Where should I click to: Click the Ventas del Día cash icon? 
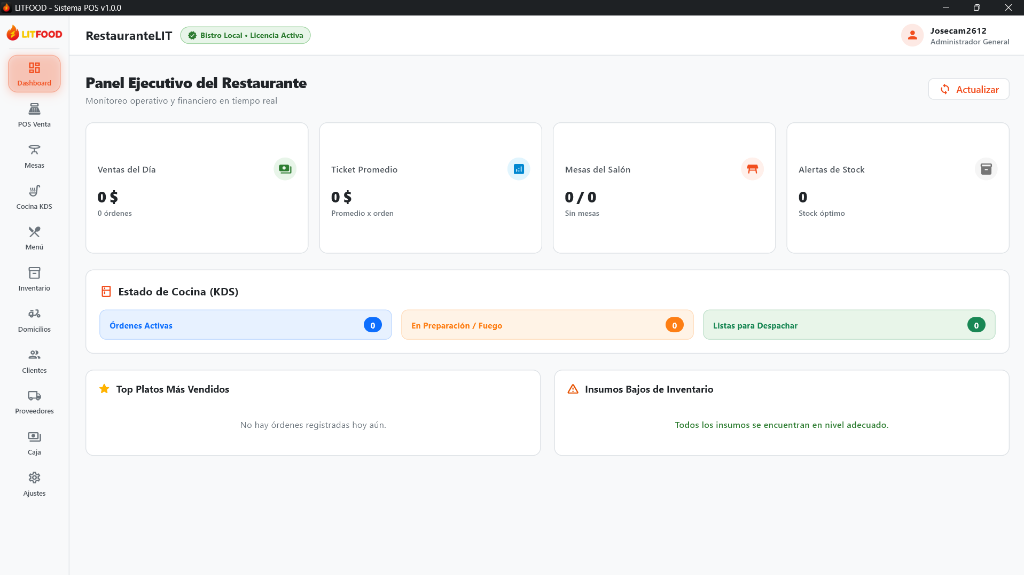[x=285, y=169]
